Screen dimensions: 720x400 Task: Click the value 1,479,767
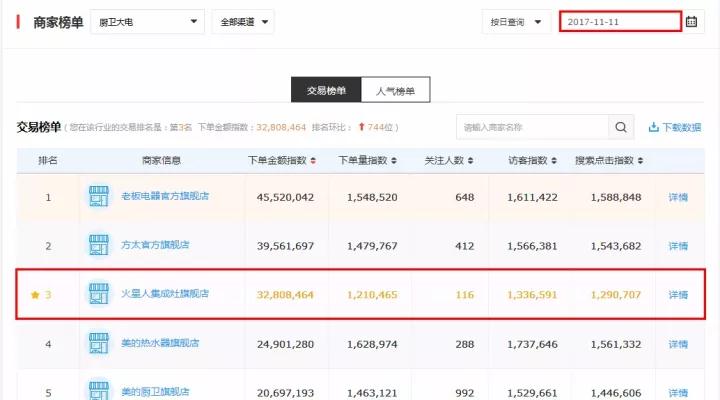[372, 246]
